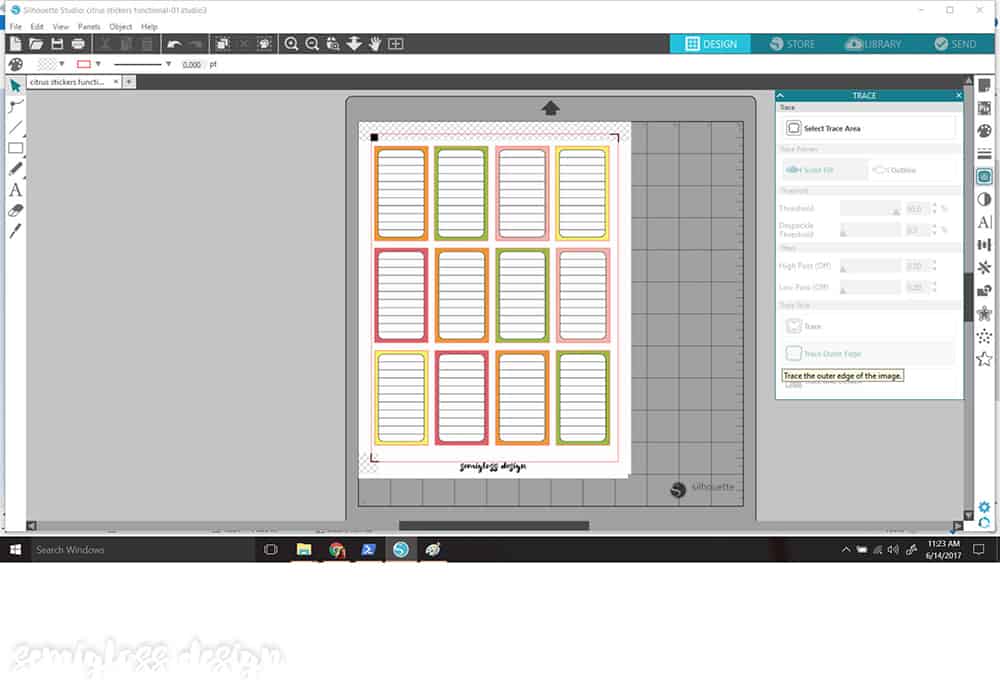Open the fill pattern dropdown arrow
Image resolution: width=1000 pixels, height=687 pixels.
62,64
